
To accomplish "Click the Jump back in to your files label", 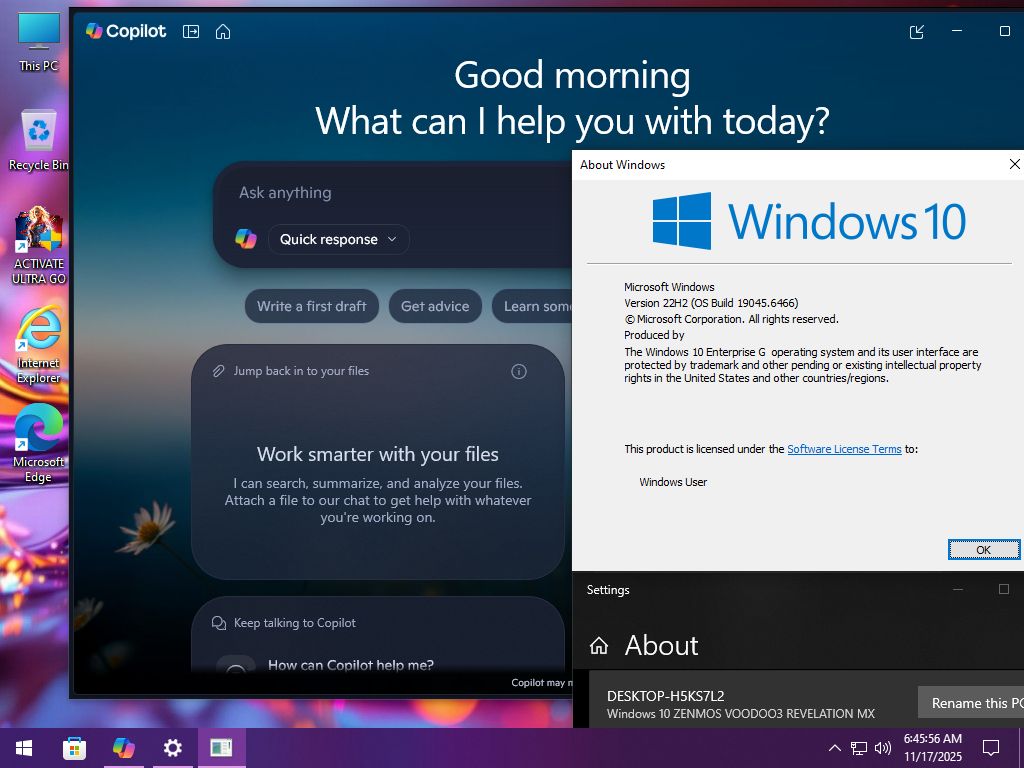I will click(x=301, y=371).
